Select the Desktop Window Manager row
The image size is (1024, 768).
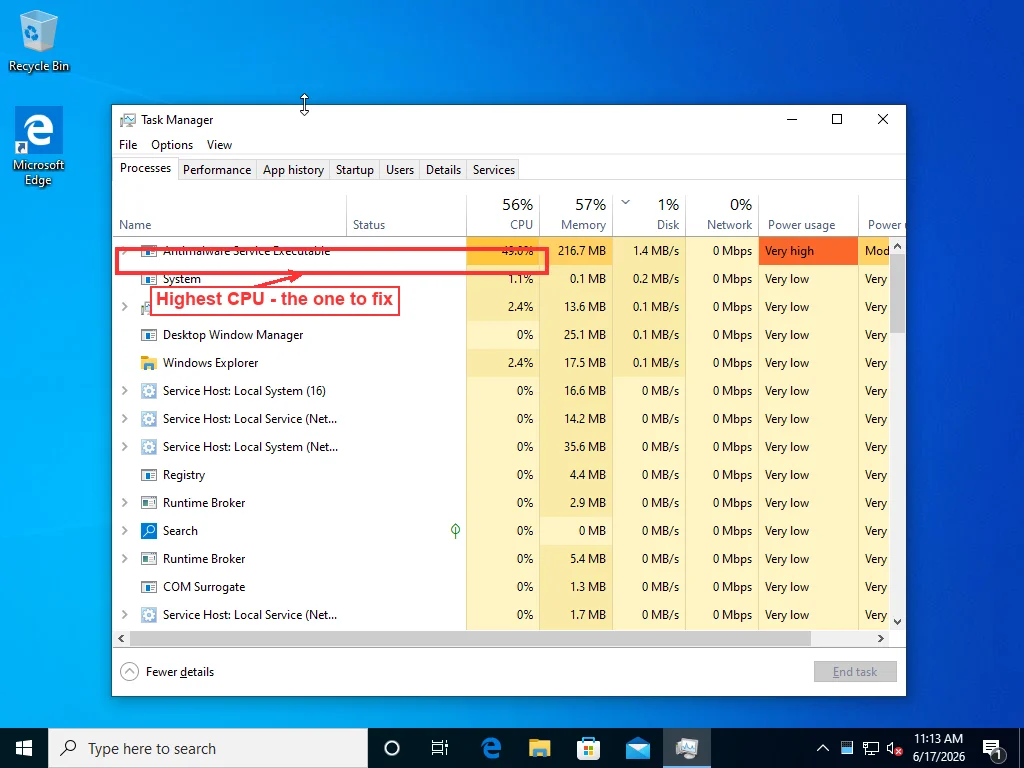tap(502, 335)
